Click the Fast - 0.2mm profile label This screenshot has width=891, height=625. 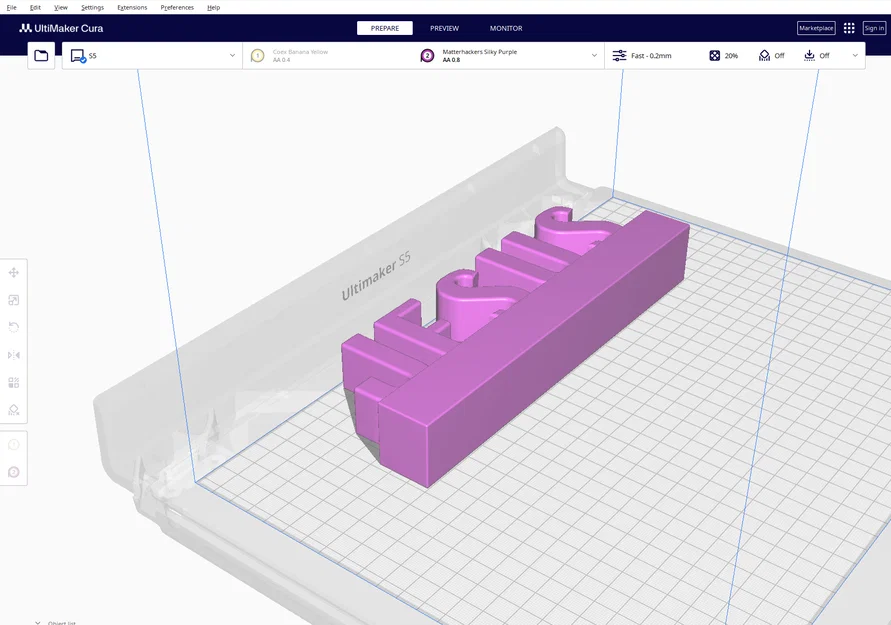point(651,56)
